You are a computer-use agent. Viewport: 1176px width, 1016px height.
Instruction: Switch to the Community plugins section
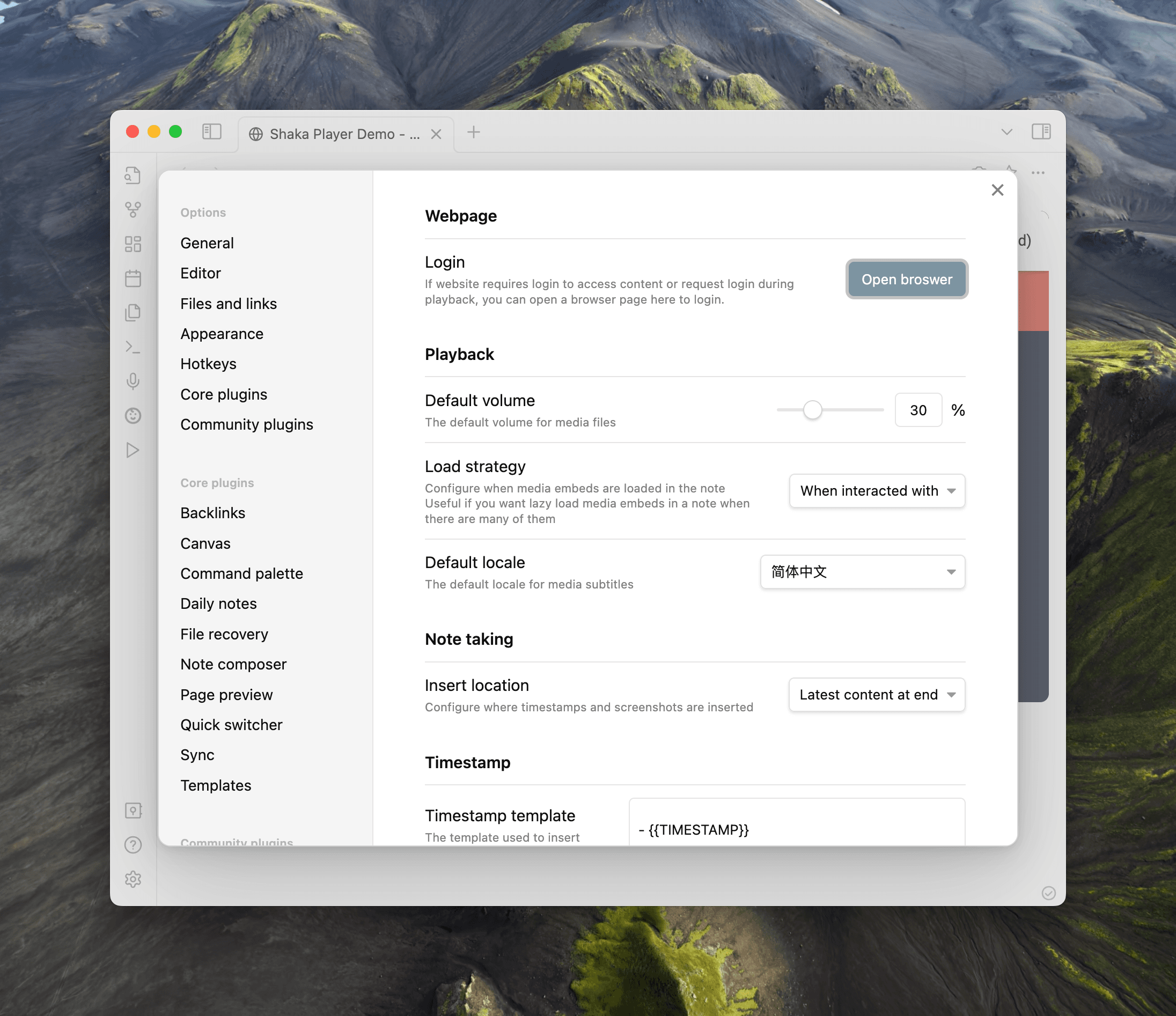(247, 424)
